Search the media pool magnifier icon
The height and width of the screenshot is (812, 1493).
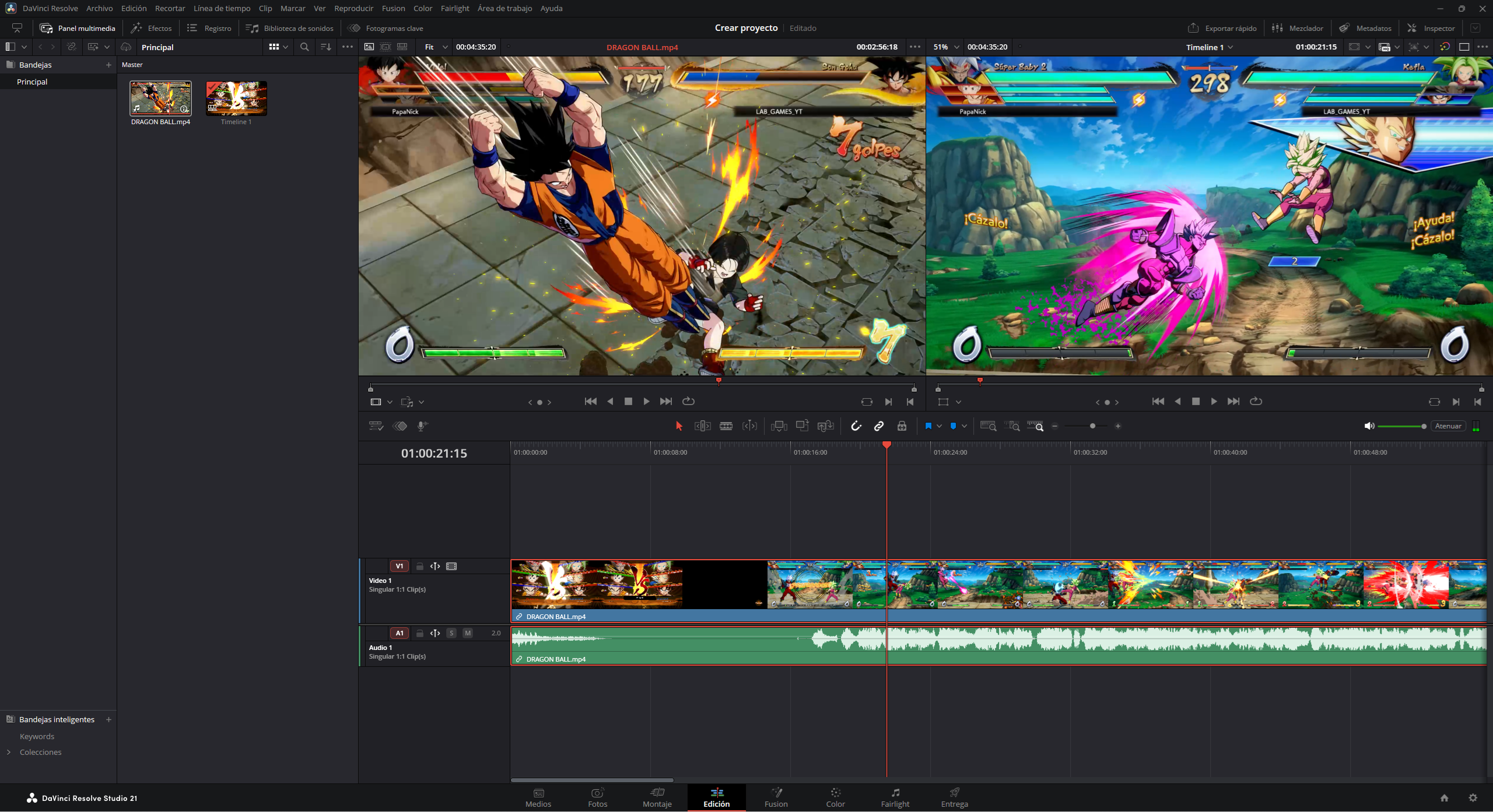(304, 47)
